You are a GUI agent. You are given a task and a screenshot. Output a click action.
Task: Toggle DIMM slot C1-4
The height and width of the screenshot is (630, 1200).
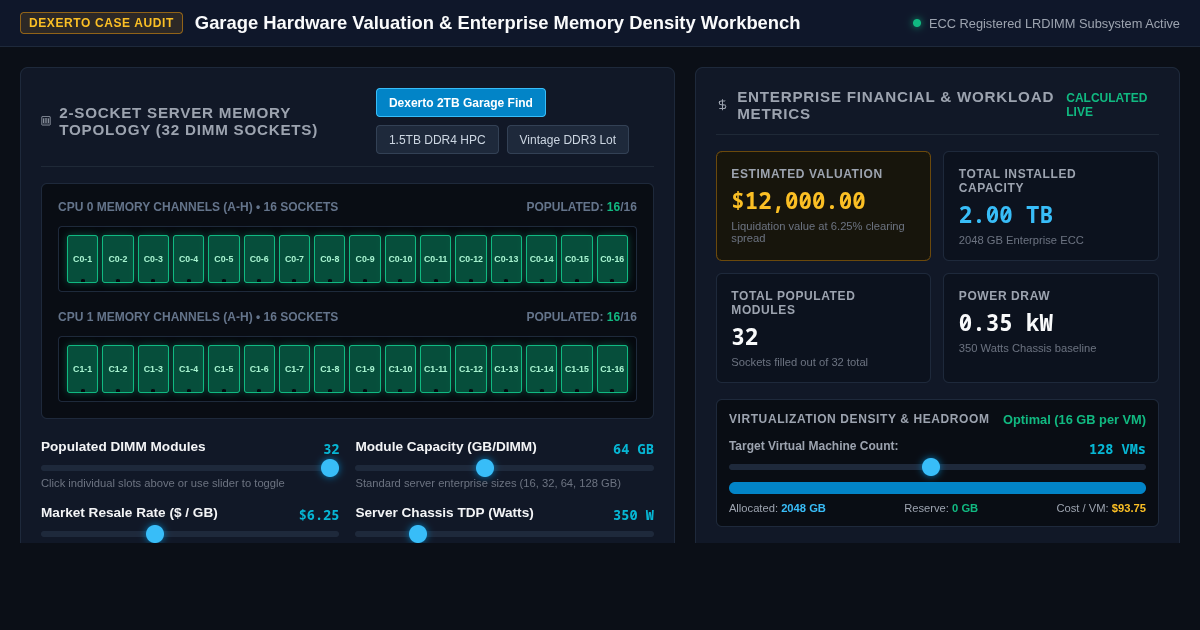point(188,369)
